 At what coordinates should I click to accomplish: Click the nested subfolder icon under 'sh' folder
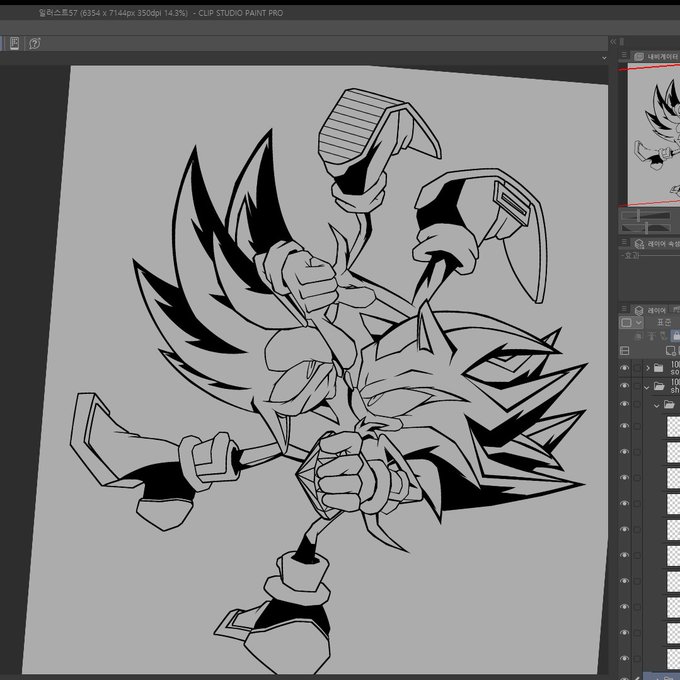click(669, 405)
